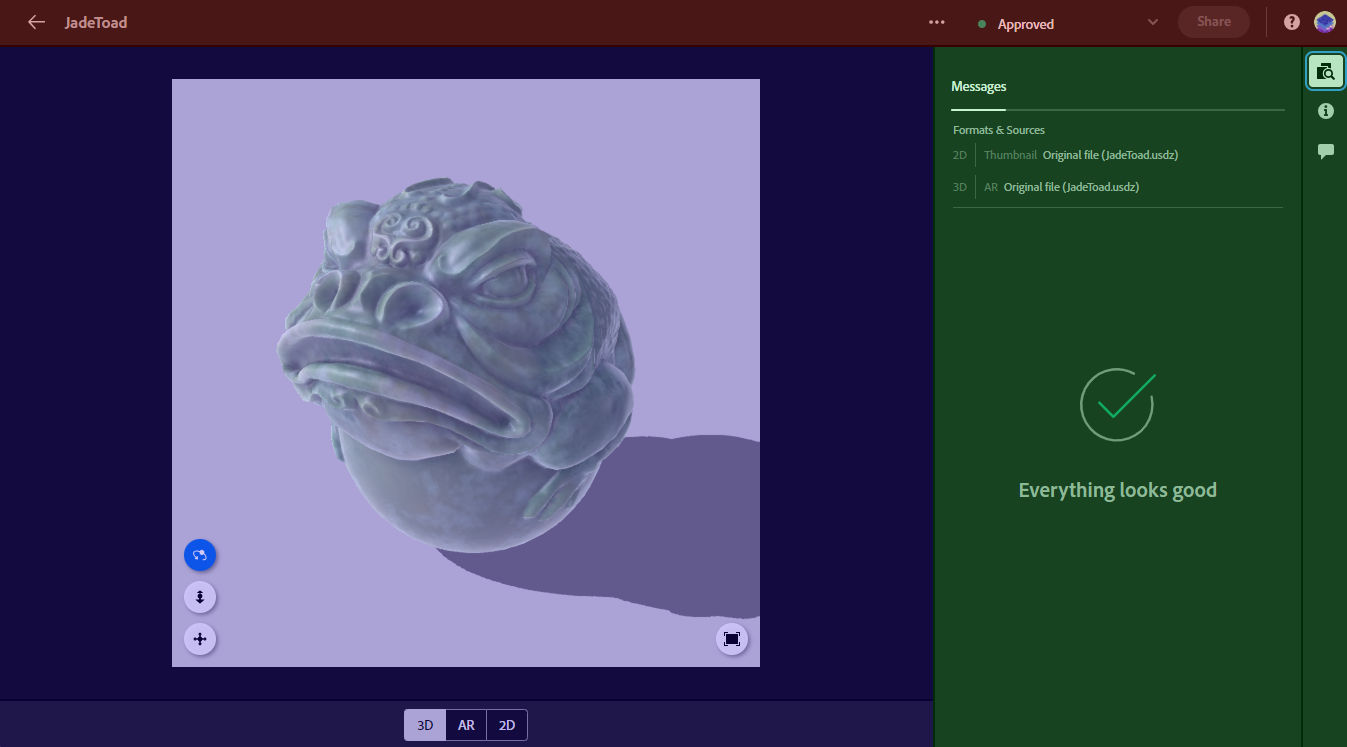This screenshot has height=747, width=1347.
Task: Open AR Original file (JadeToad.usdz) link
Action: [x=1072, y=187]
